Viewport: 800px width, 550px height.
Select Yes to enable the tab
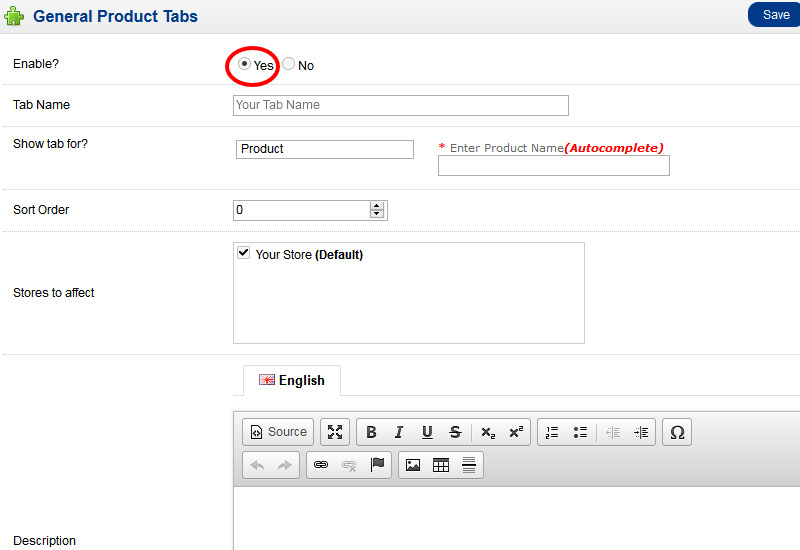(x=244, y=65)
